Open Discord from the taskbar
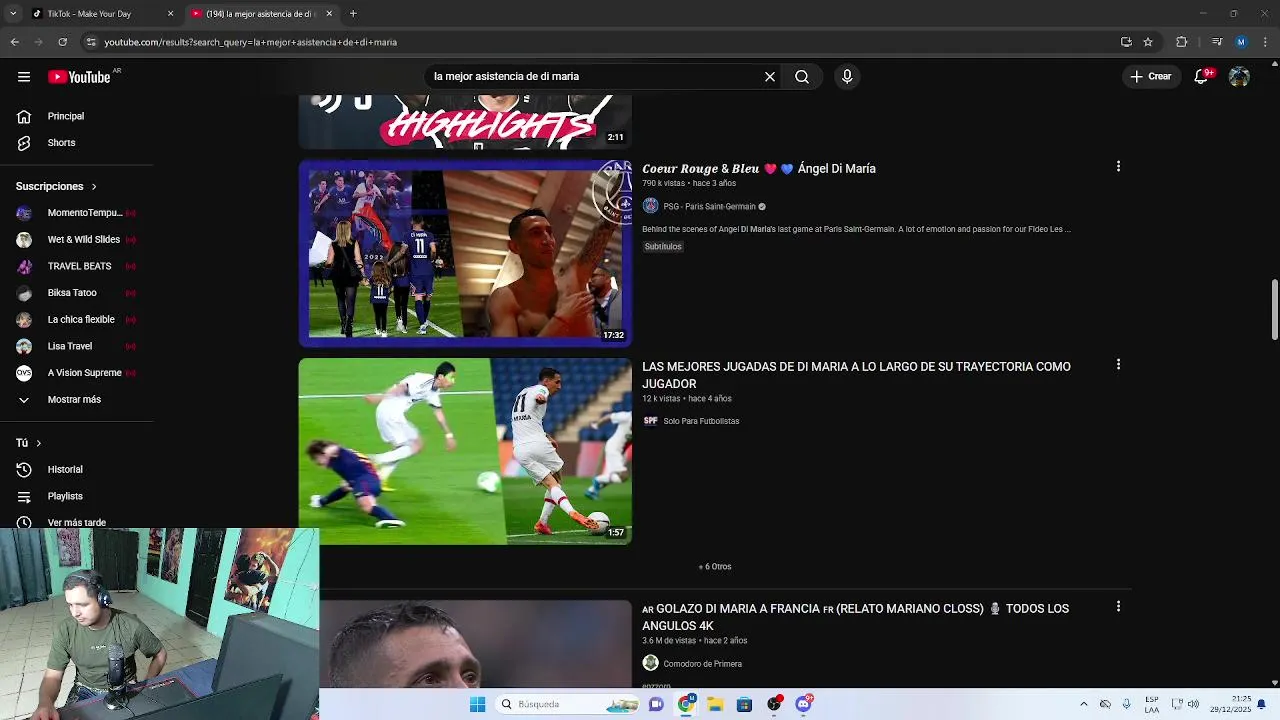 point(803,704)
